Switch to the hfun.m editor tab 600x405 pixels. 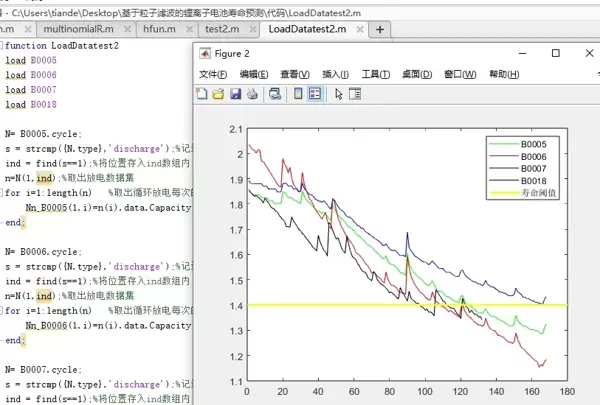[160, 29]
